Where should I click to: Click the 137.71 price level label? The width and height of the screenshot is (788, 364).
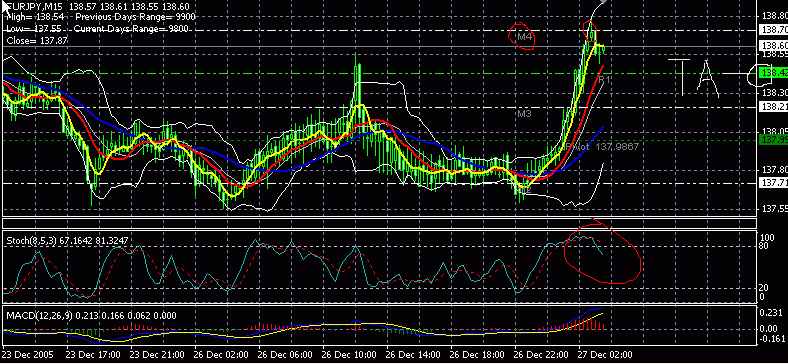tap(773, 183)
